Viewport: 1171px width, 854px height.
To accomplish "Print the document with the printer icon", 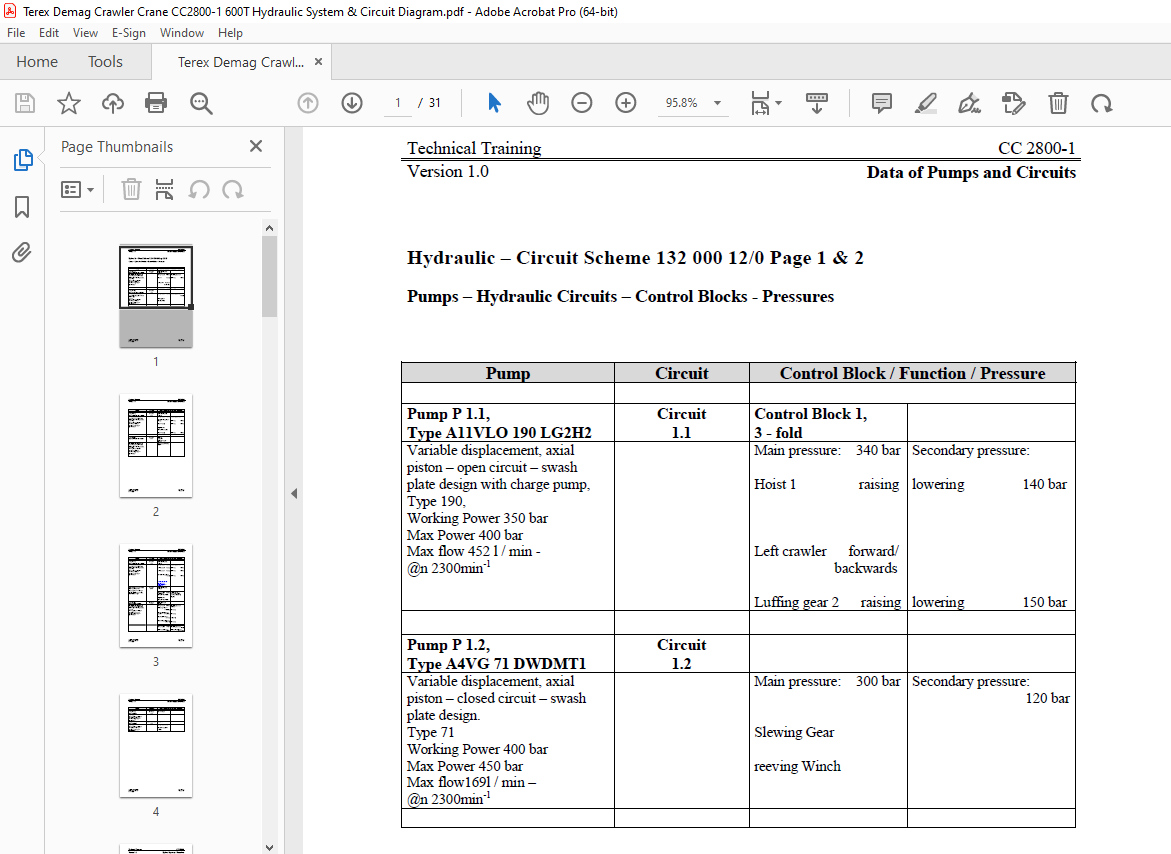I will pos(156,103).
